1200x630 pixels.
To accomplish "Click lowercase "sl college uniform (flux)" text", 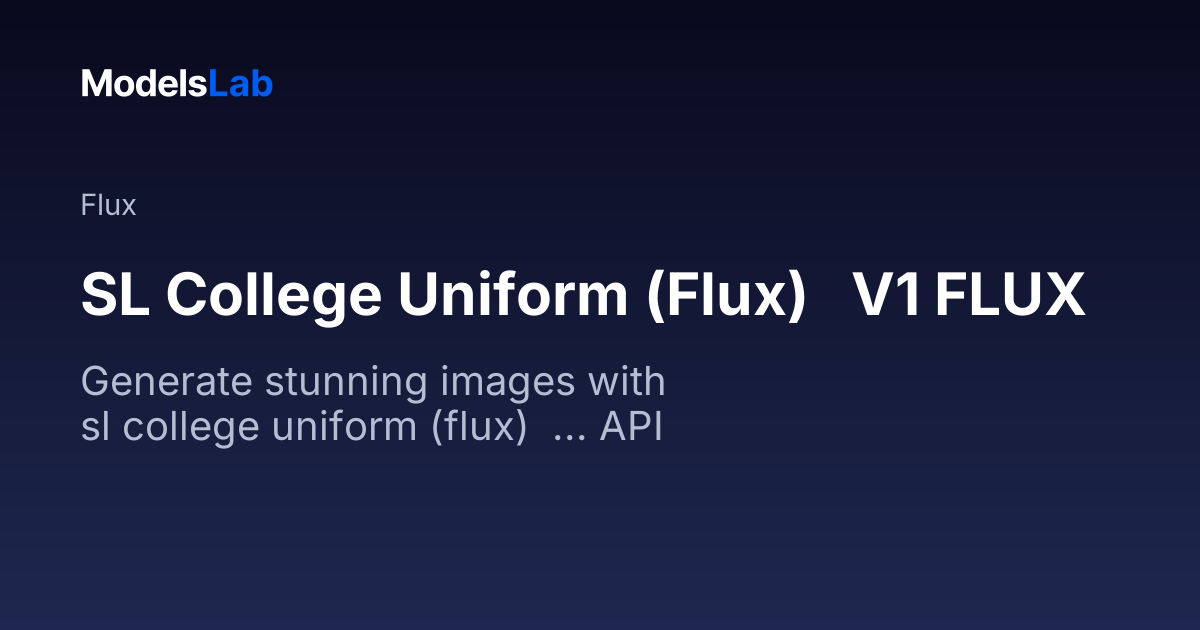I will click(304, 428).
